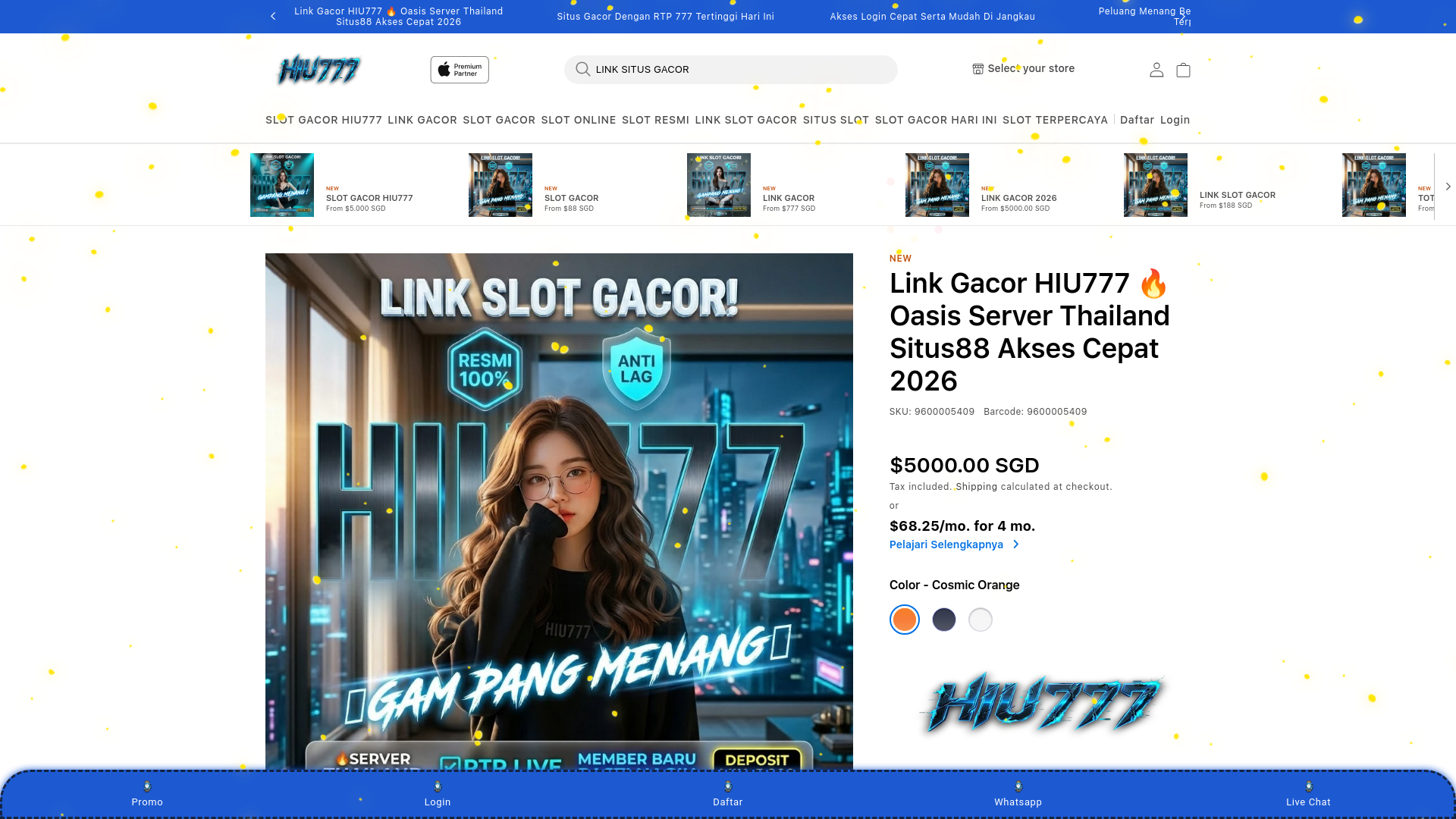Click the product title Link Gacor HIU777
This screenshot has height=819, width=1456.
coord(1030,332)
